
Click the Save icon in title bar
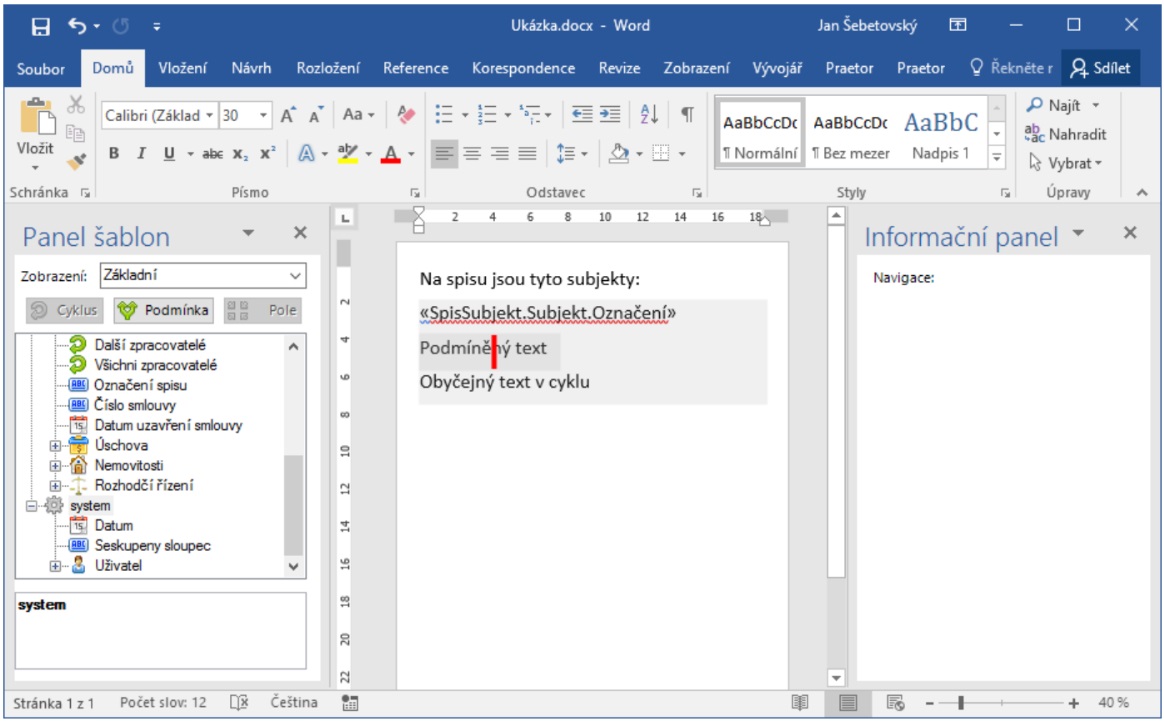[x=41, y=27]
